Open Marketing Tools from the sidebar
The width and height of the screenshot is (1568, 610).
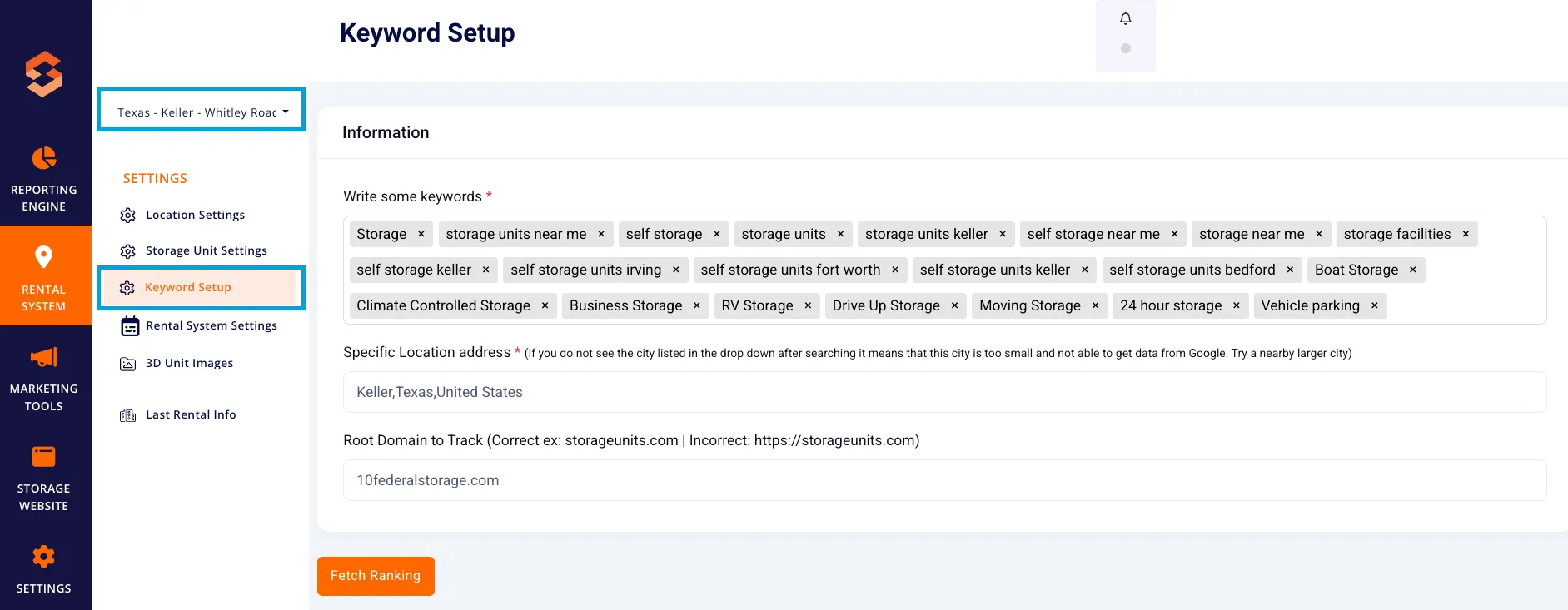(44, 379)
